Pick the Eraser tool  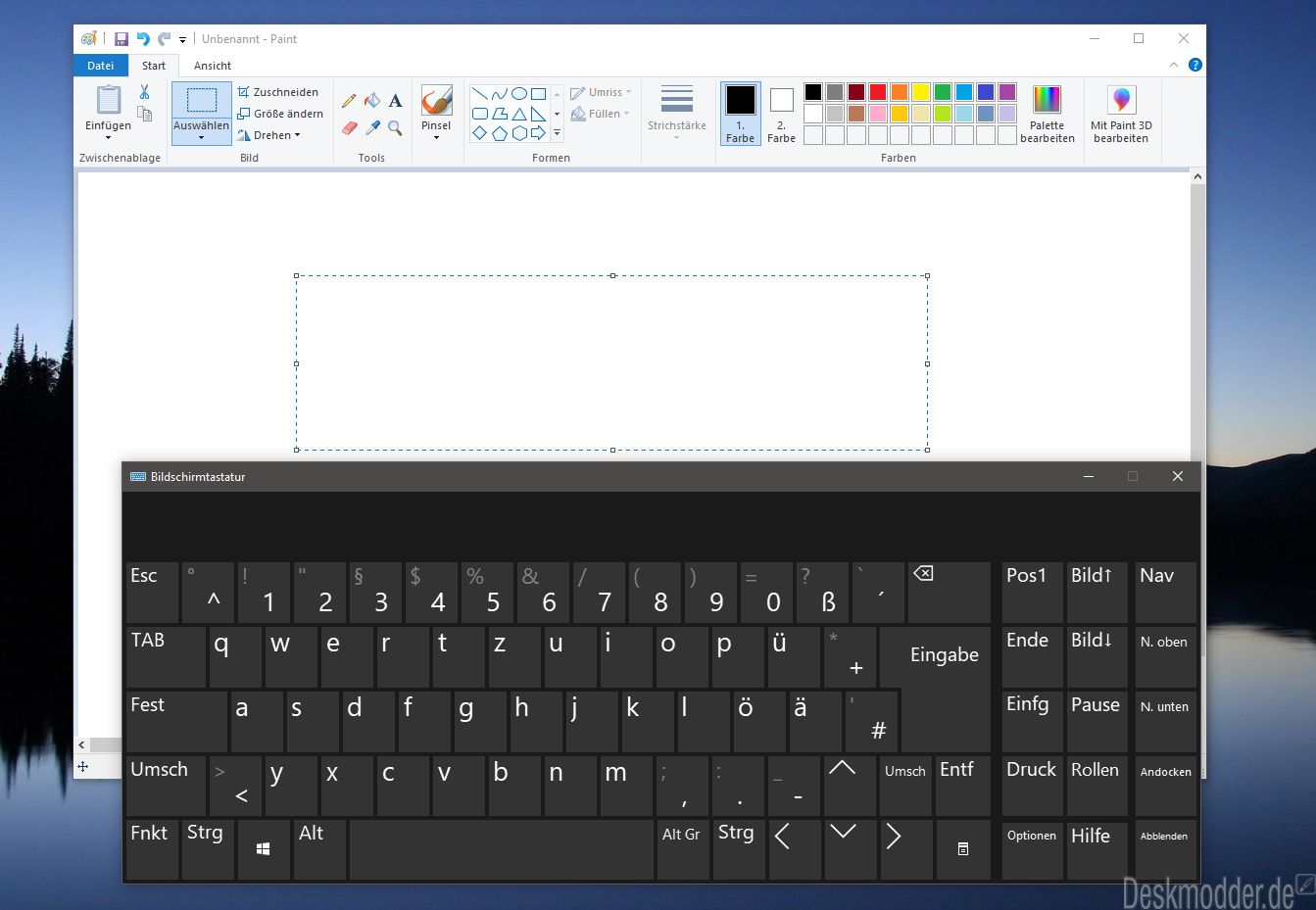point(349,128)
